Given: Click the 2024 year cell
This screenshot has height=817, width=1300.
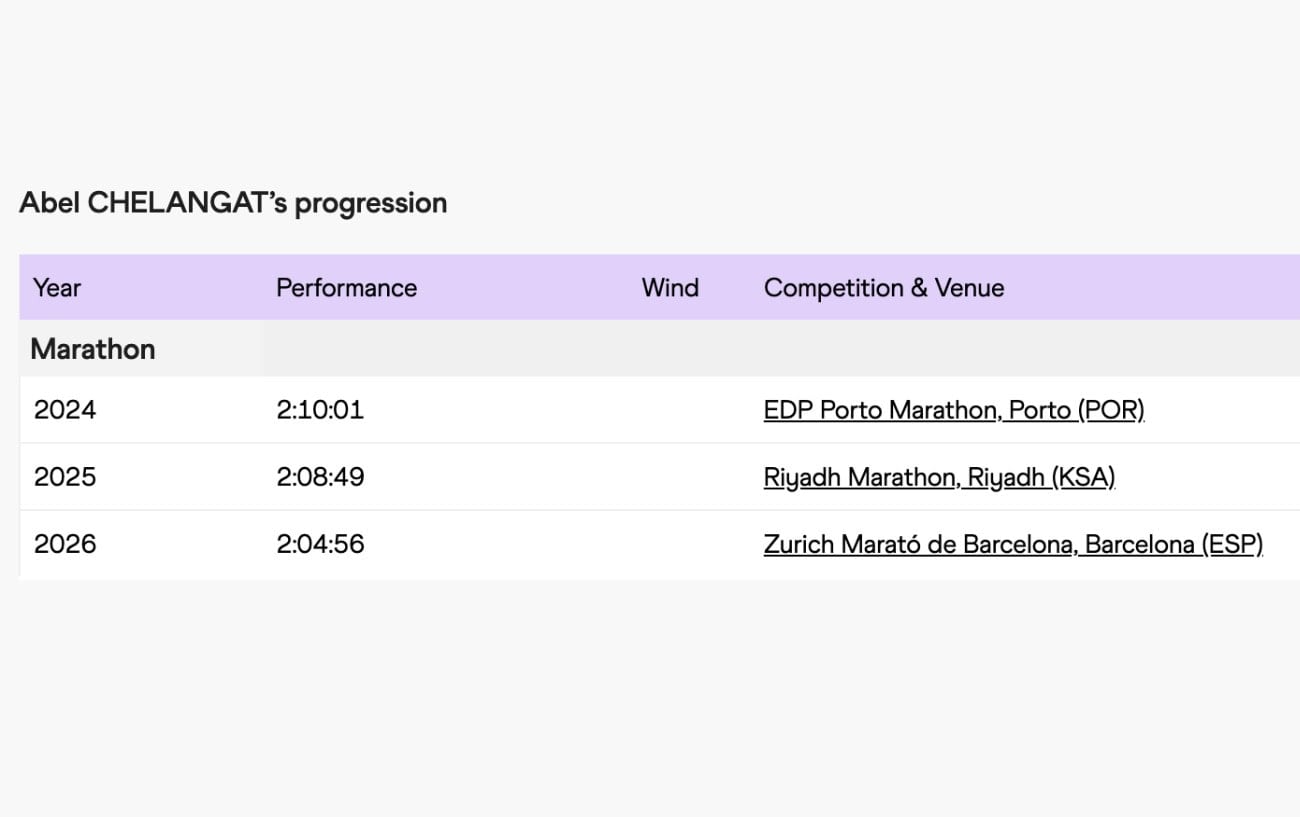Looking at the screenshot, I should [x=65, y=410].
